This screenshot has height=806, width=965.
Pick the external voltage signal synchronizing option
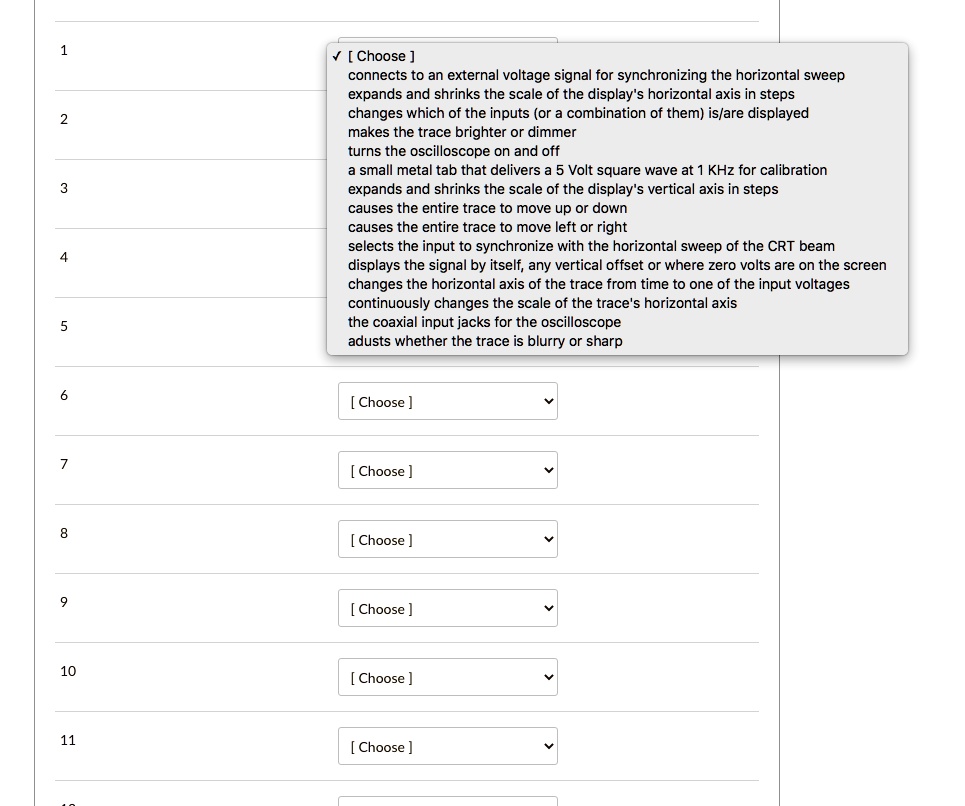[596, 75]
